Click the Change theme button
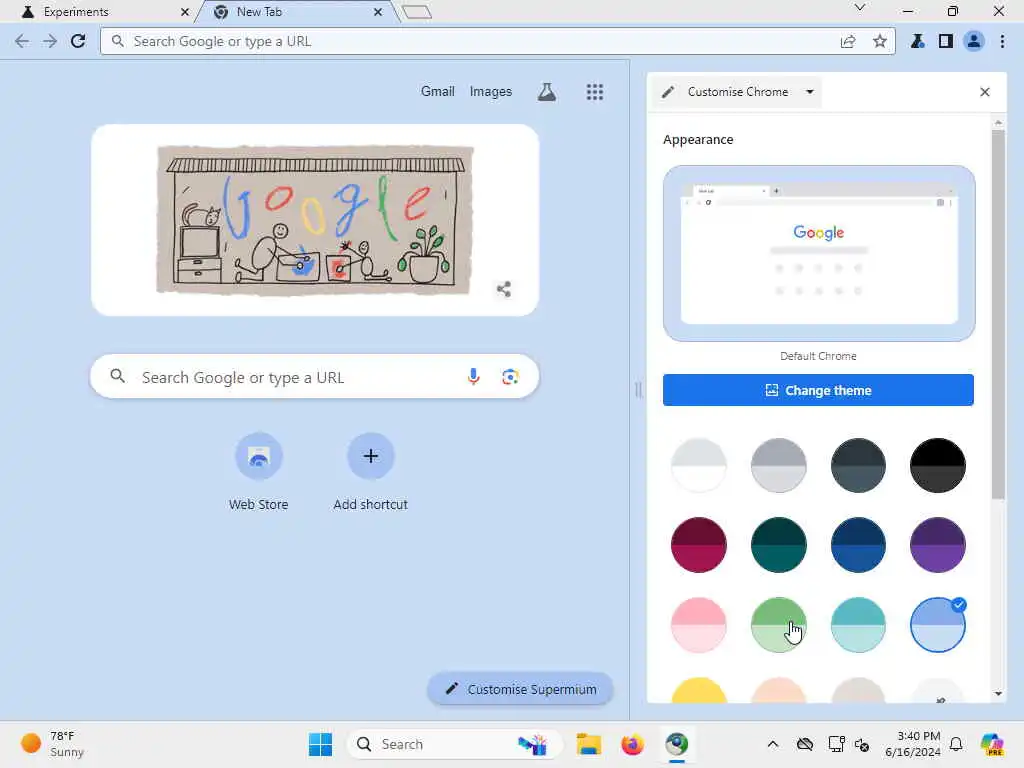The width and height of the screenshot is (1024, 768). [x=818, y=390]
